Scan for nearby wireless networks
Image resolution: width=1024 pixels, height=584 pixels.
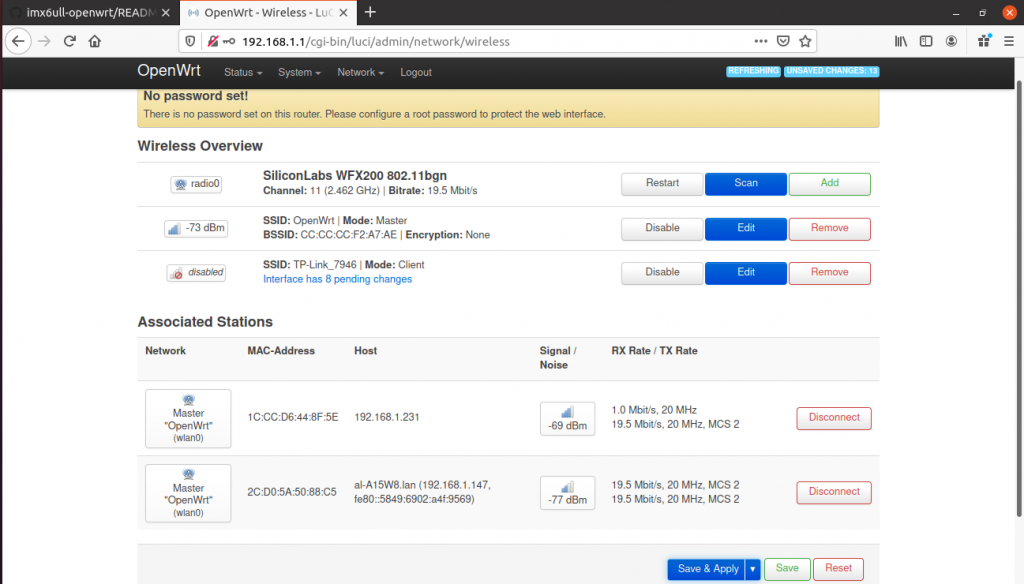(x=745, y=183)
